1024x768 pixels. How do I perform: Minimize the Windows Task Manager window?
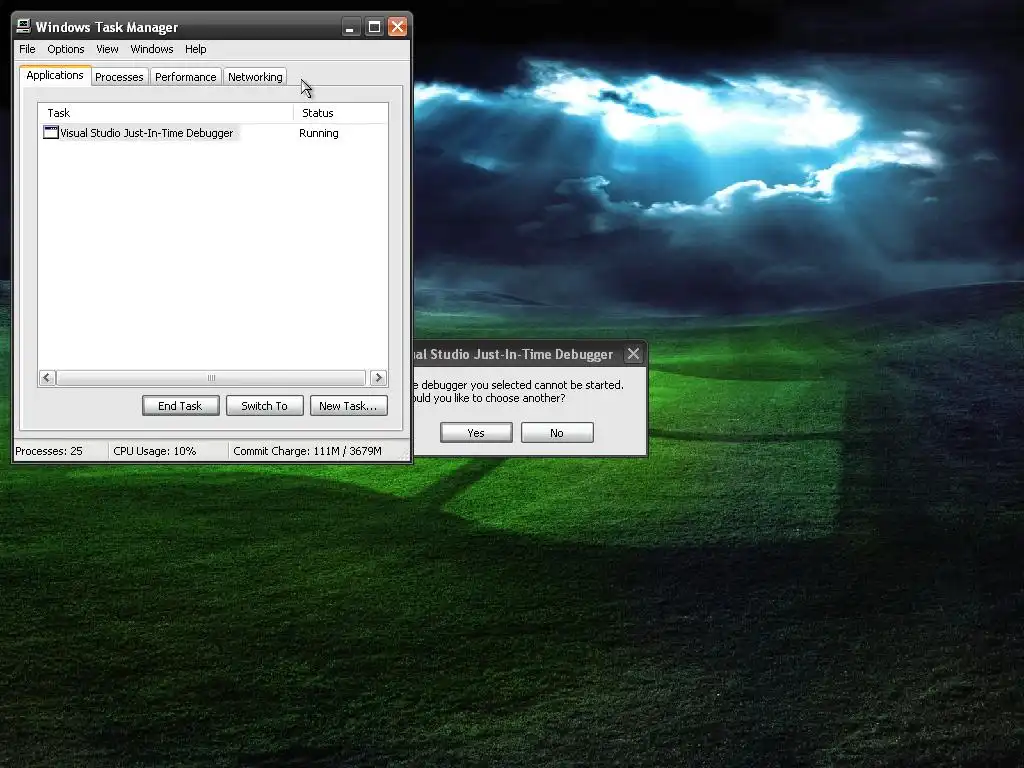pyautogui.click(x=351, y=27)
